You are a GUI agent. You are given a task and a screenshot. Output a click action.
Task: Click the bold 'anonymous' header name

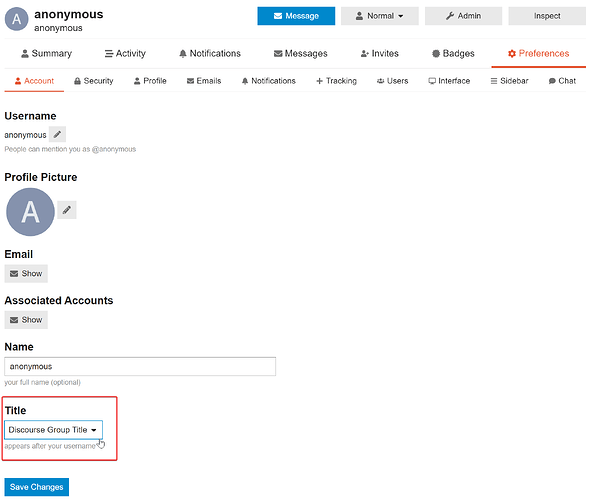(x=69, y=14)
